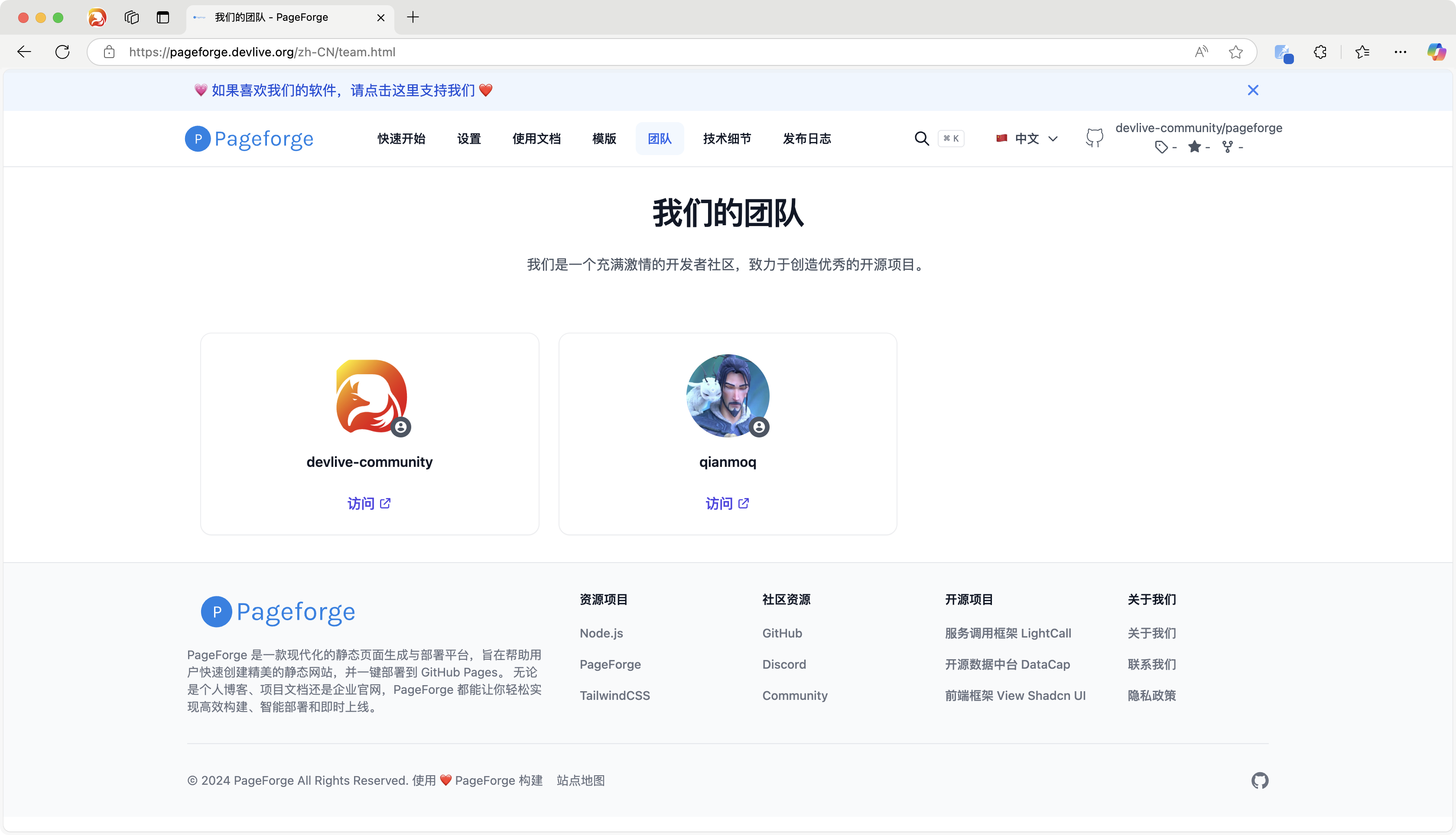Click the GitHub icon in footer bottom
The width and height of the screenshot is (1456, 835).
[x=1260, y=780]
